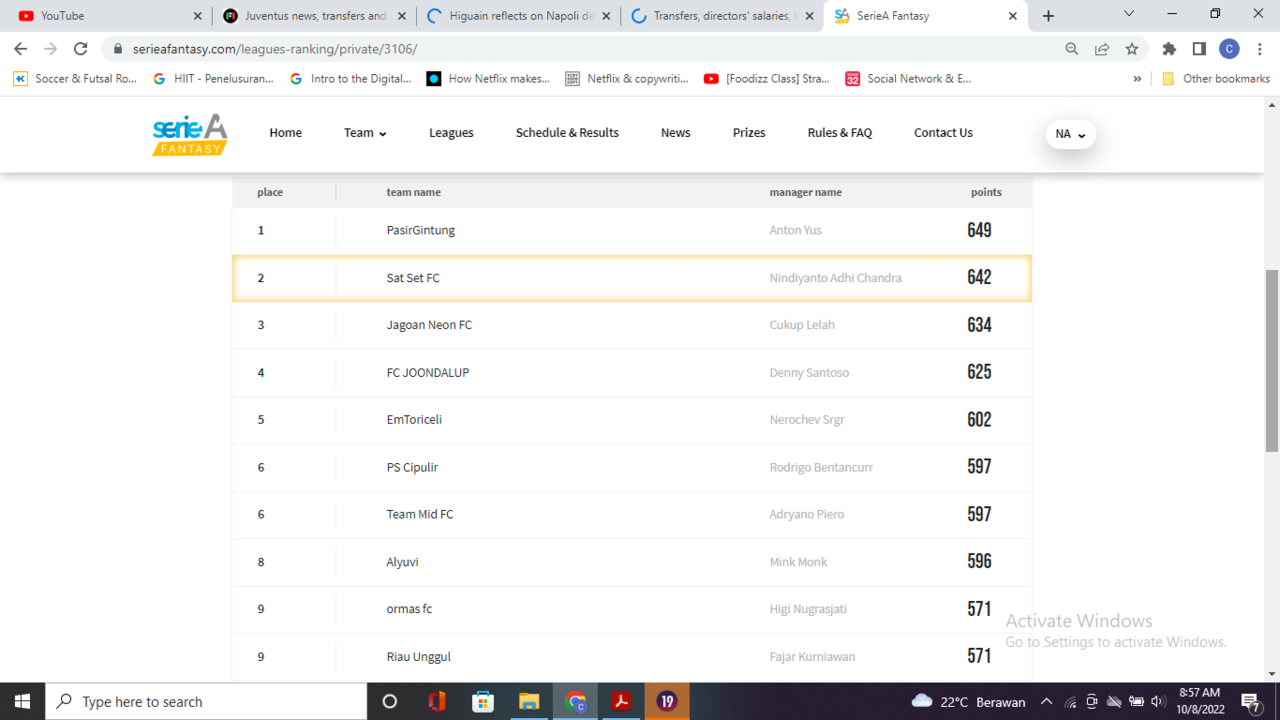This screenshot has width=1280, height=720.
Task: Click the zoom magnifier in address bar
Action: point(1071,48)
